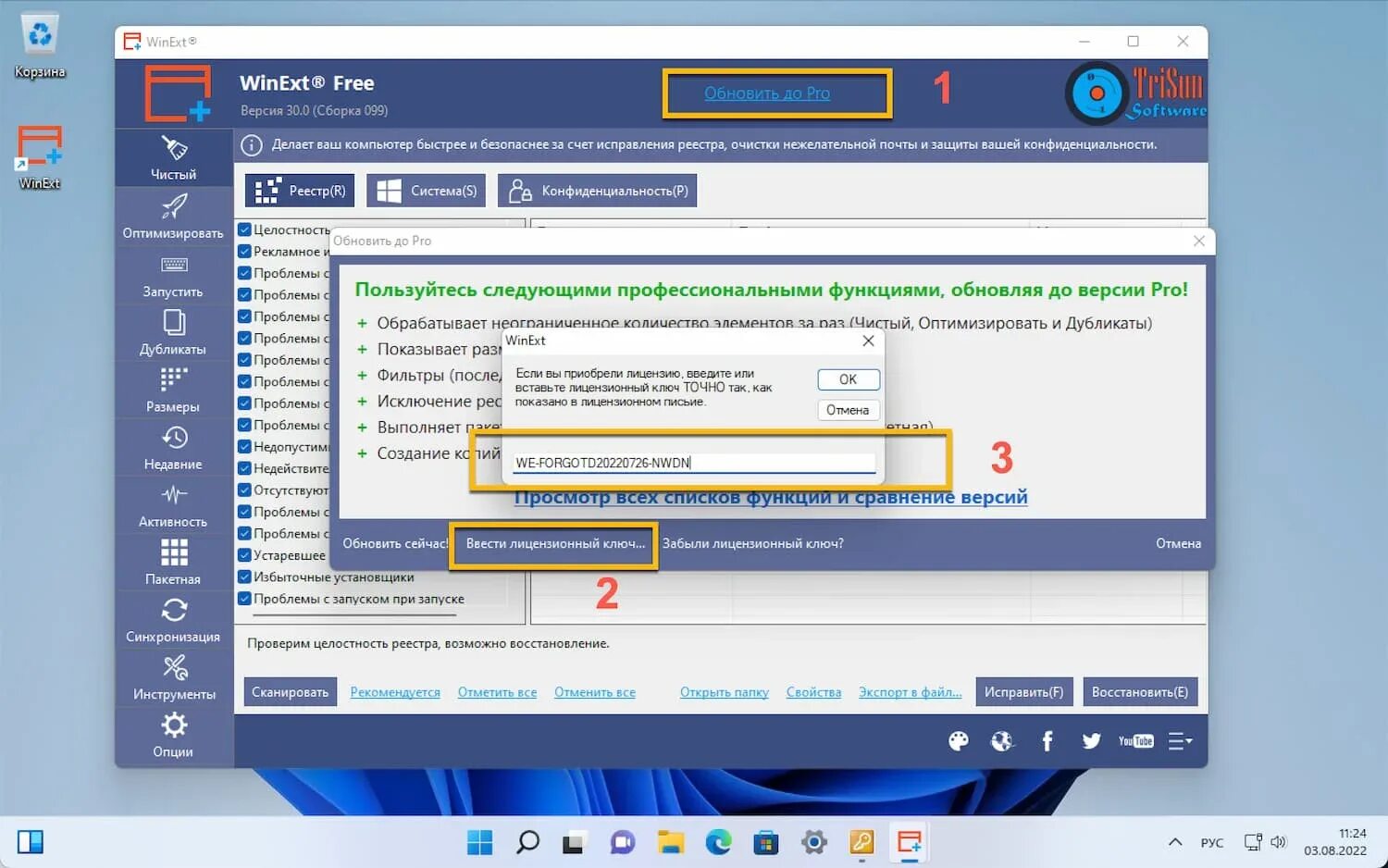
Task: Open the WinExt desktop shortcut
Action: pyautogui.click(x=40, y=157)
